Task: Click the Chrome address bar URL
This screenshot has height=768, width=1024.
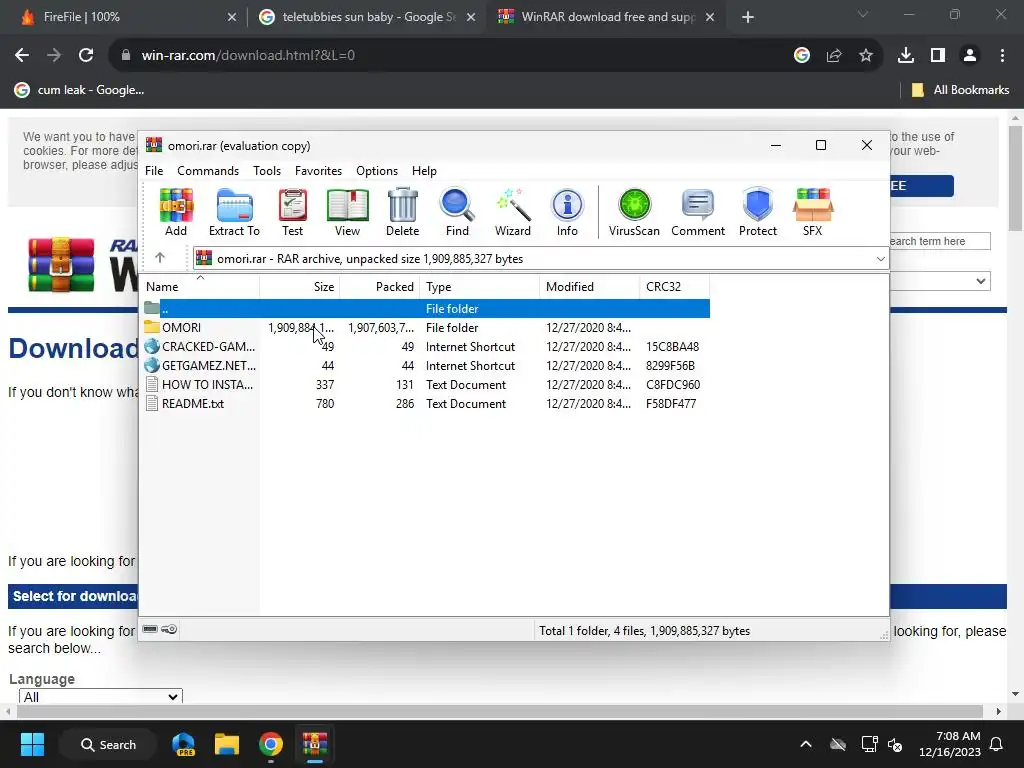Action: pyautogui.click(x=248, y=56)
